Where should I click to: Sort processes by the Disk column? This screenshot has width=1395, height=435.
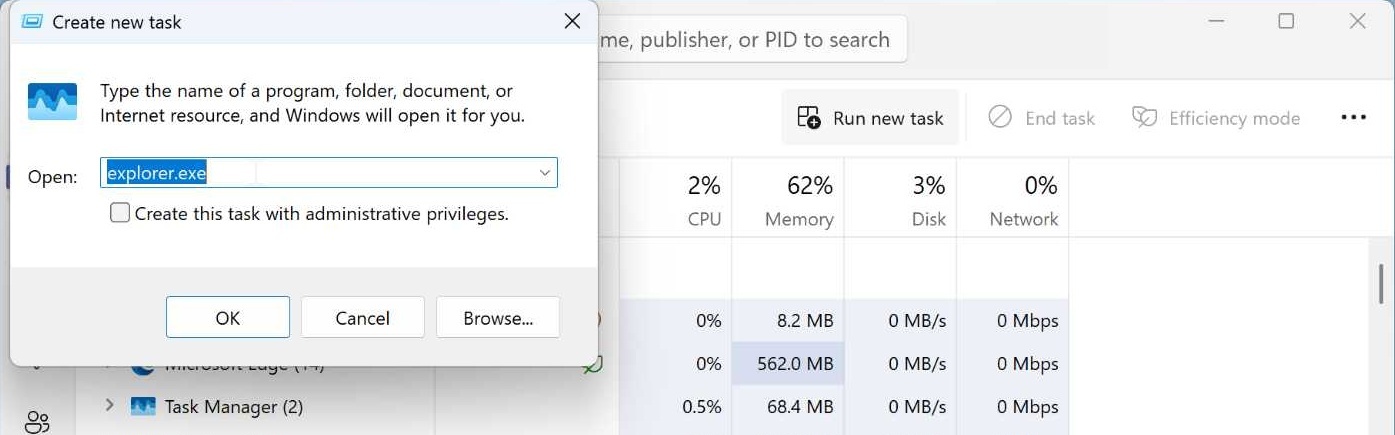928,201
